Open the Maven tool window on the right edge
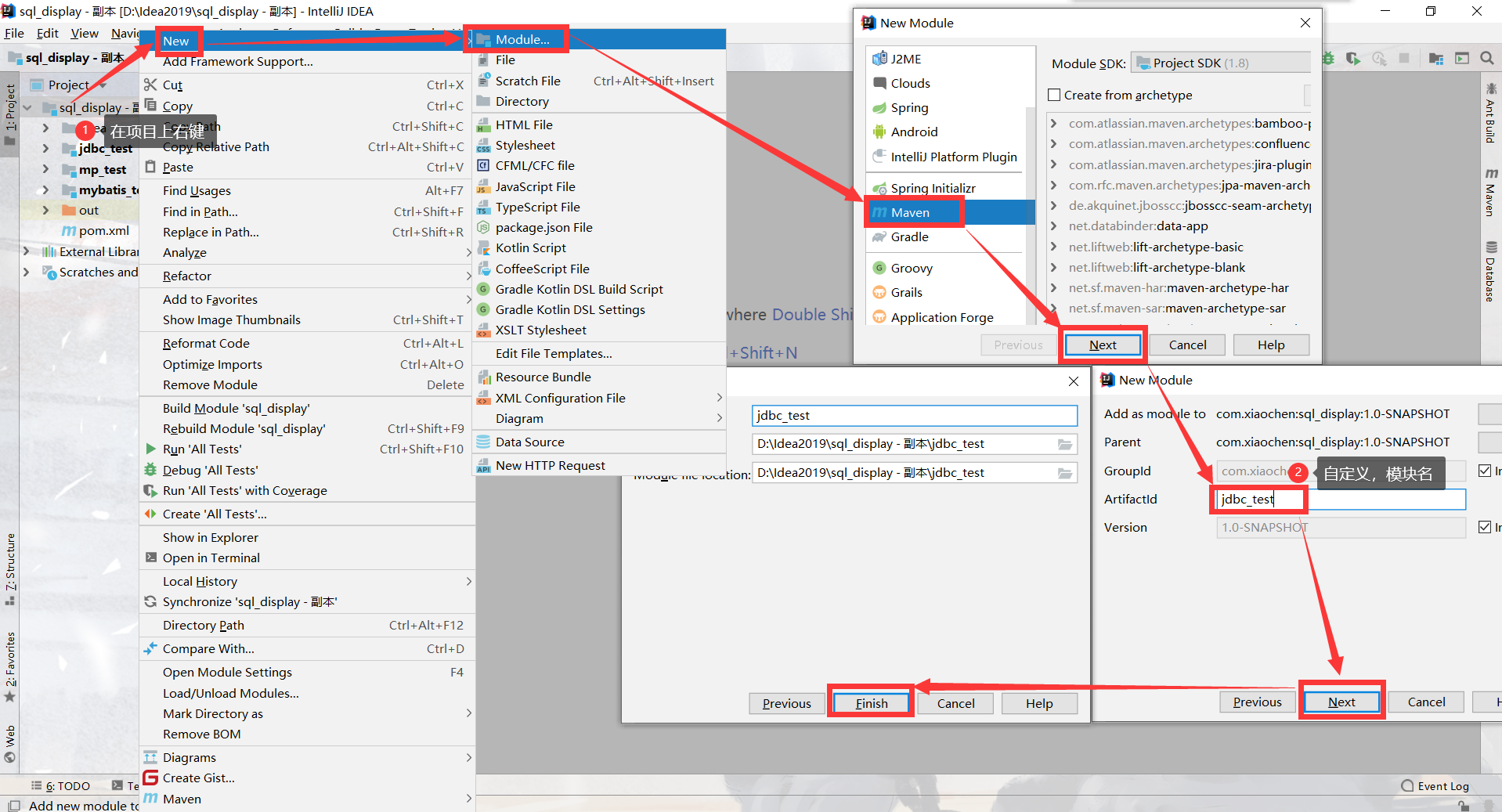Viewport: 1502px width, 812px height. (1490, 193)
